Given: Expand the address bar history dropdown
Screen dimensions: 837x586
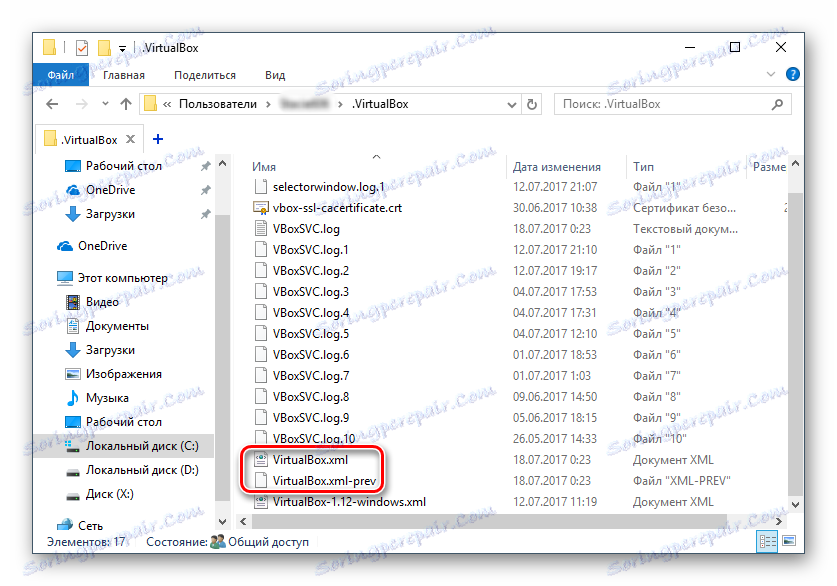Looking at the screenshot, I should coord(511,105).
